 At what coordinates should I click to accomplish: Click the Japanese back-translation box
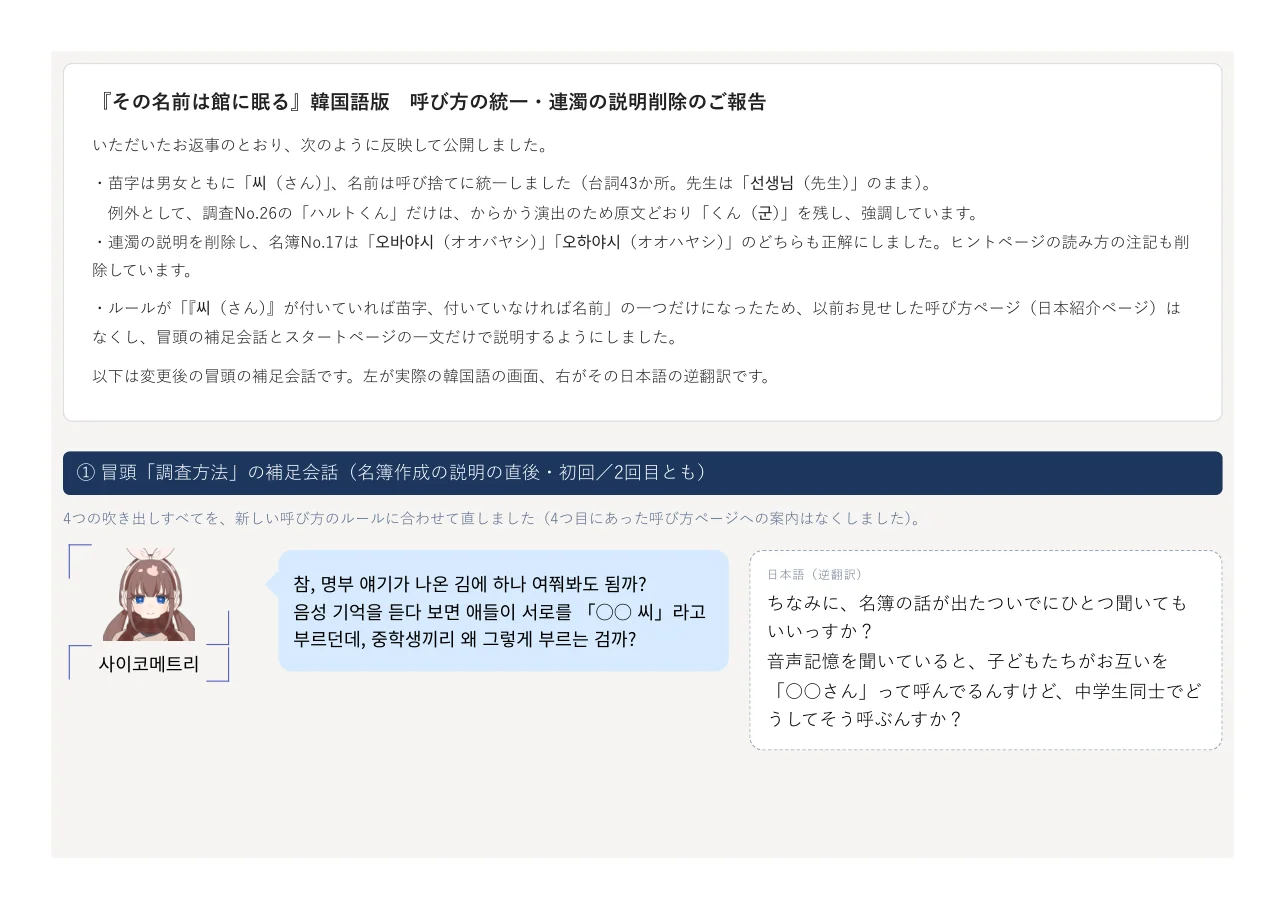(x=985, y=650)
